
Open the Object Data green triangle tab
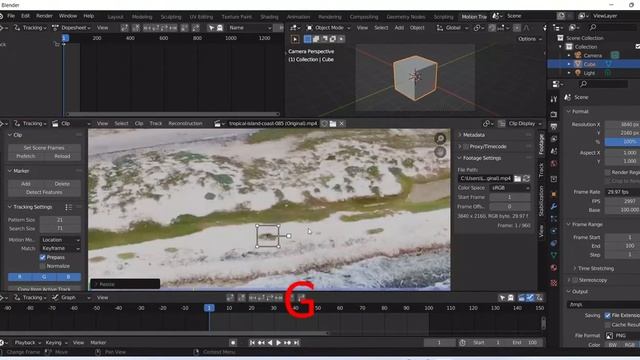(x=553, y=256)
